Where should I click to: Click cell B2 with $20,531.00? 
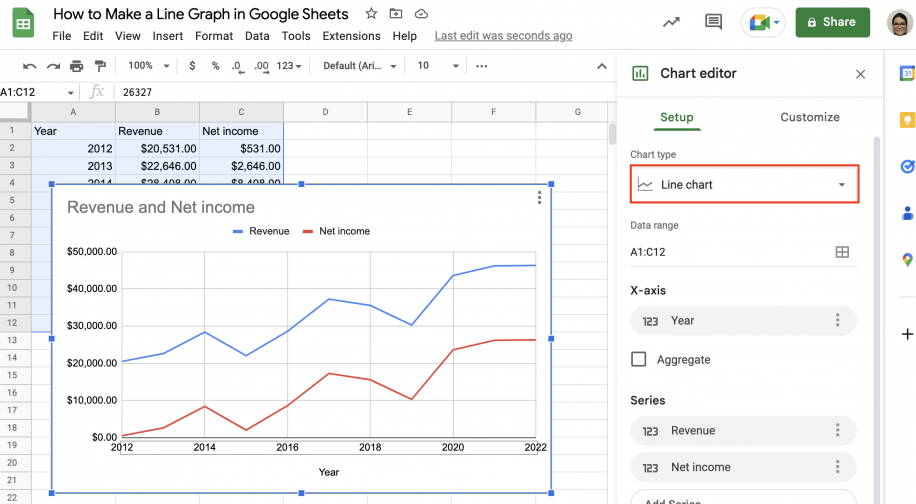157,148
